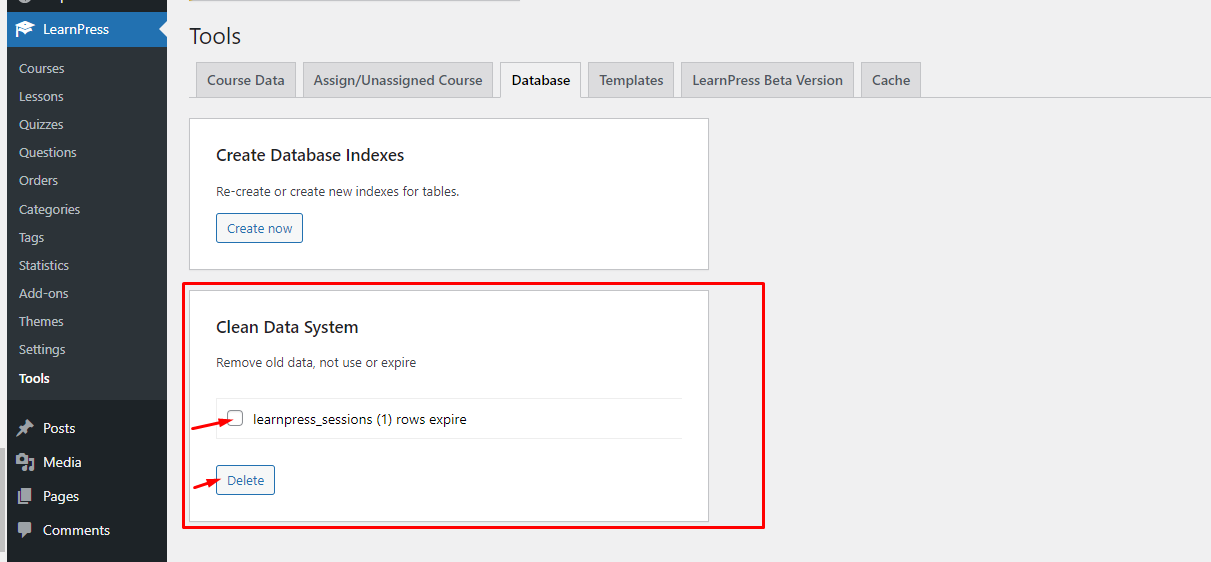This screenshot has height=562, width=1211.
Task: Navigate to Categories in sidebar
Action: click(x=50, y=209)
